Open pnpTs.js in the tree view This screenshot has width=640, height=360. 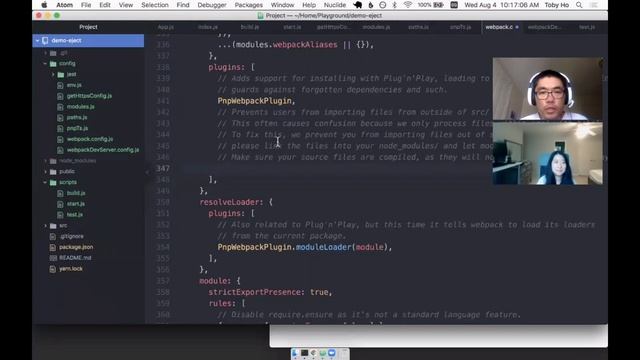point(77,128)
